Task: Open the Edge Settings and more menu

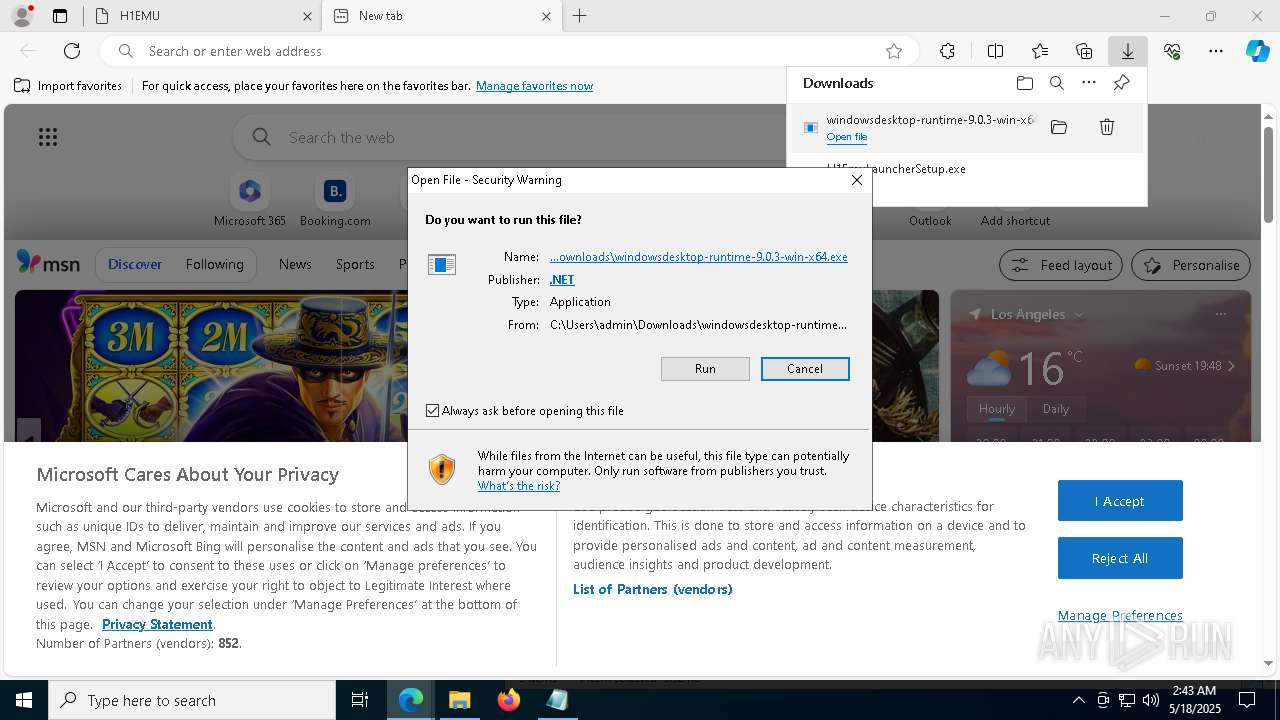Action: [1216, 51]
